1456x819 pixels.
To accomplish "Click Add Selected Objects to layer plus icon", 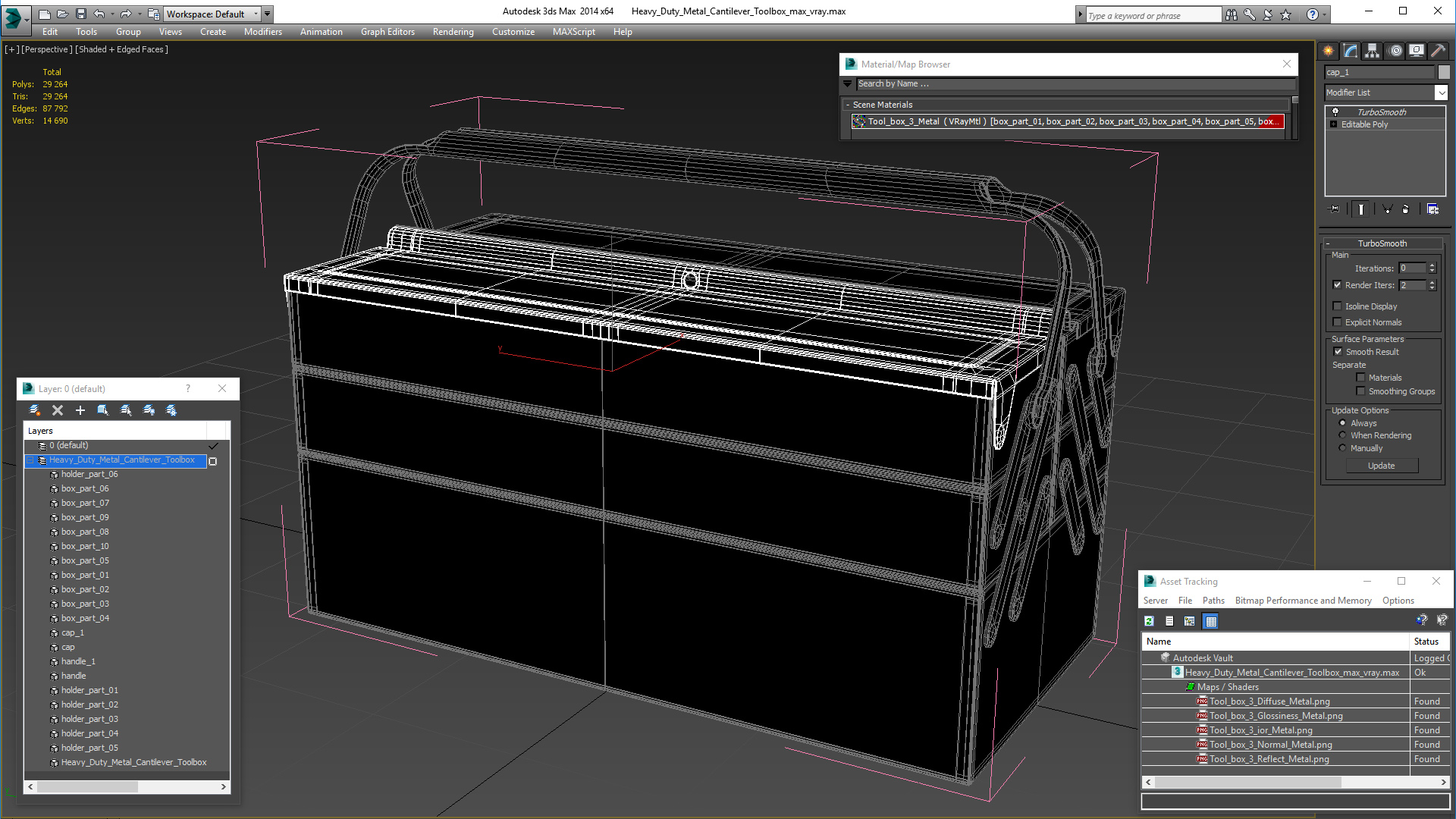I will click(x=80, y=410).
